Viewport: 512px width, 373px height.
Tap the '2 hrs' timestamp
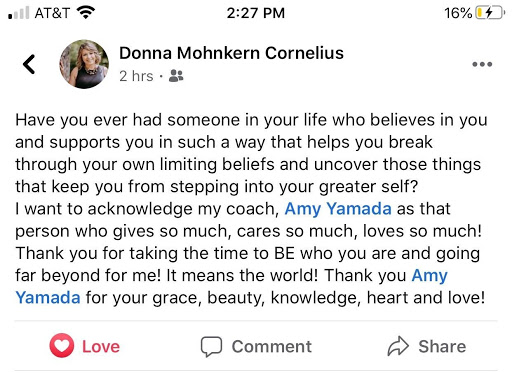[136, 76]
